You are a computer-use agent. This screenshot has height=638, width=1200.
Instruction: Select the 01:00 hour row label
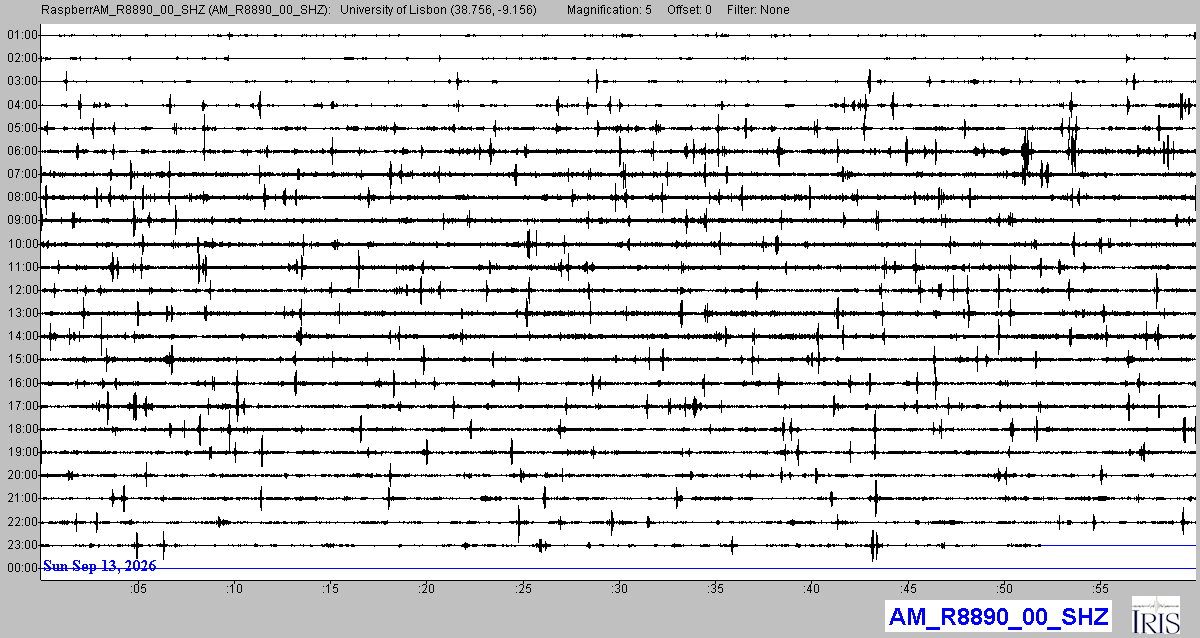click(x=22, y=35)
